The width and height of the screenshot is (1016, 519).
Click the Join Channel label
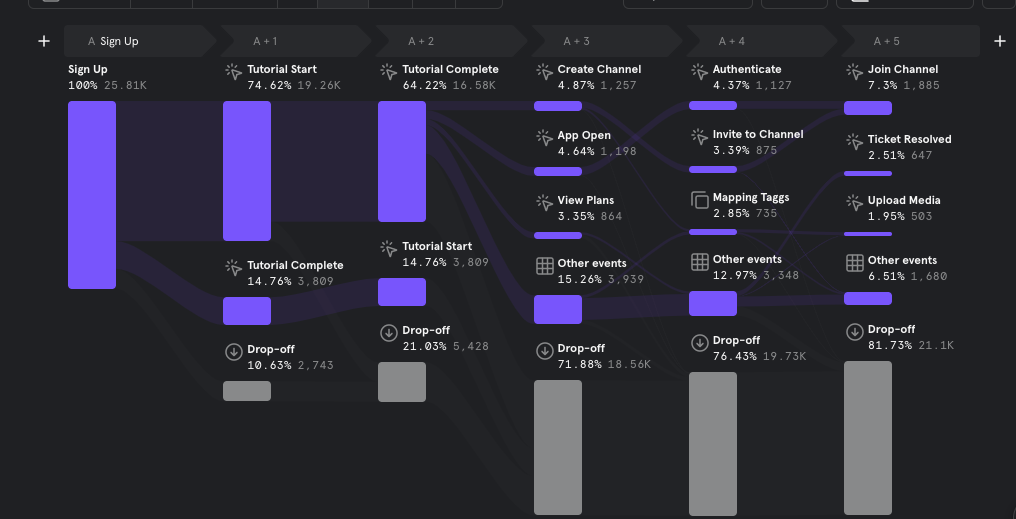[x=903, y=69]
